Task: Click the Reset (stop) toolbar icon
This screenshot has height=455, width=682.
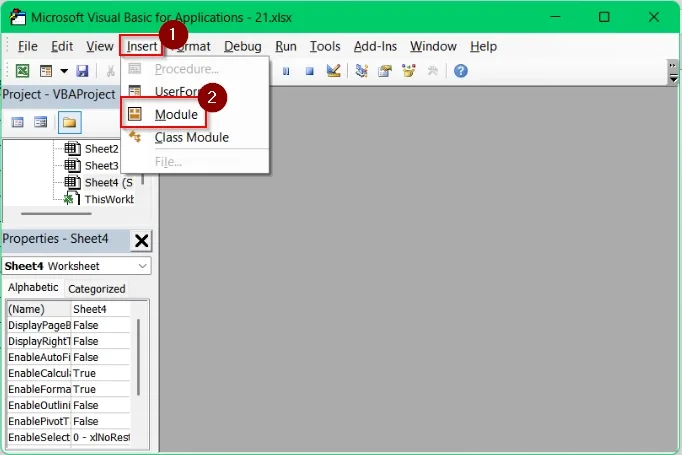Action: pyautogui.click(x=309, y=71)
